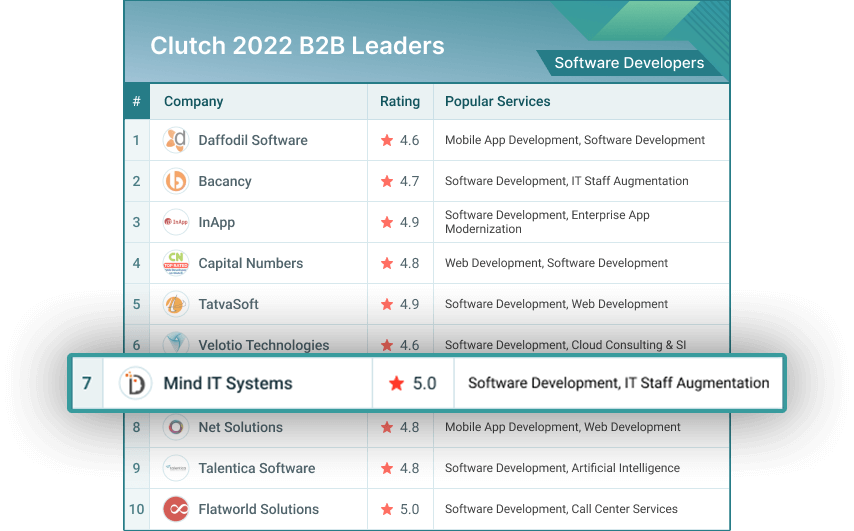The image size is (854, 531).
Task: Click the Velotio Technologies company name
Action: [264, 345]
